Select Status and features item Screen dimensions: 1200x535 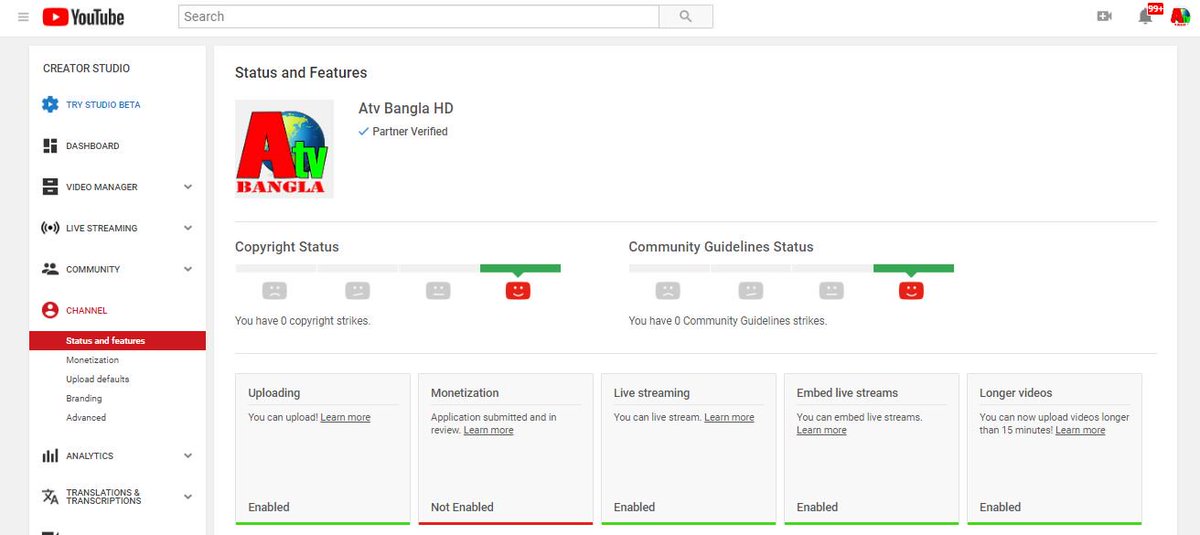(x=118, y=341)
